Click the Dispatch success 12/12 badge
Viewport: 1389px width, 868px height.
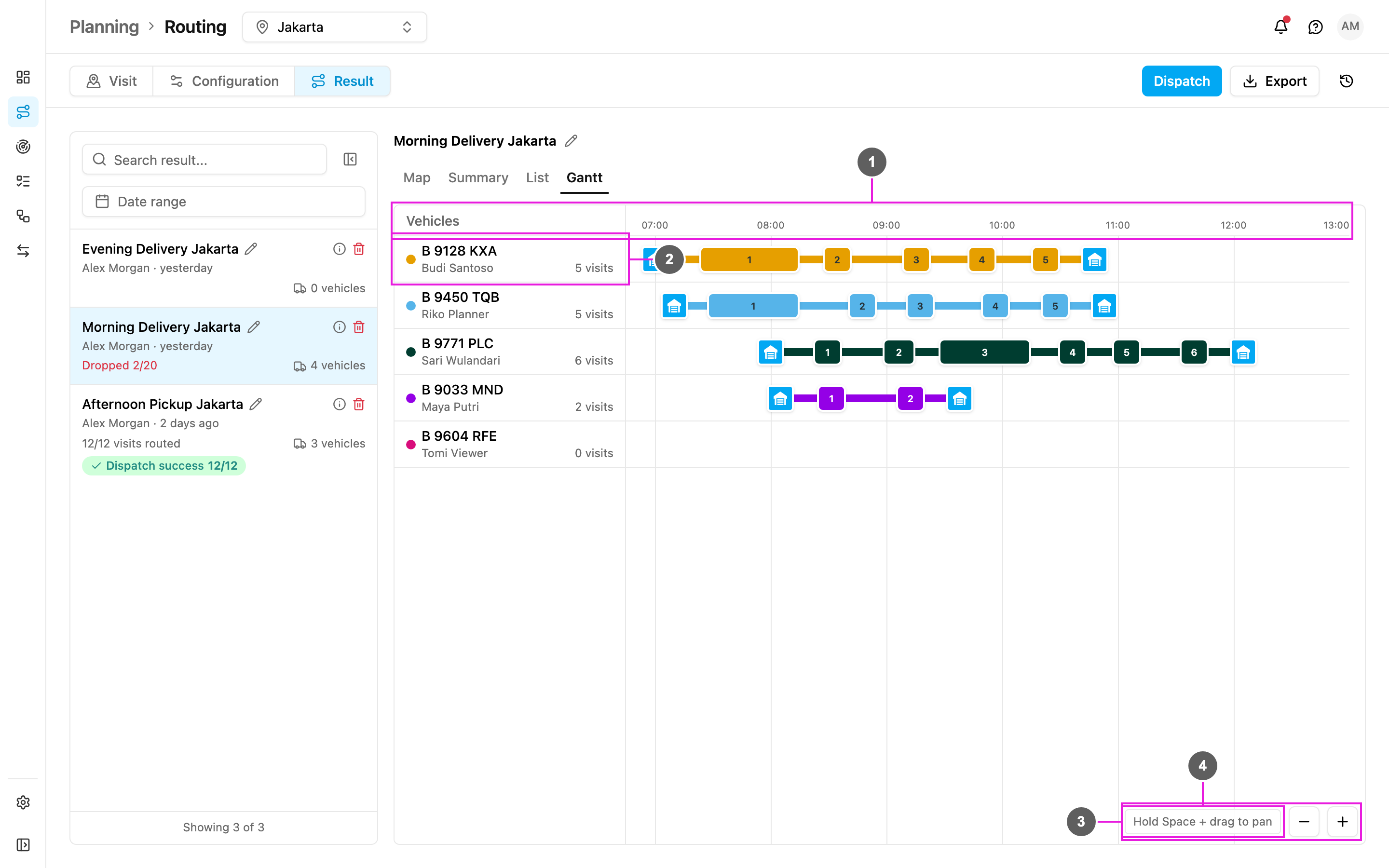pyautogui.click(x=164, y=465)
